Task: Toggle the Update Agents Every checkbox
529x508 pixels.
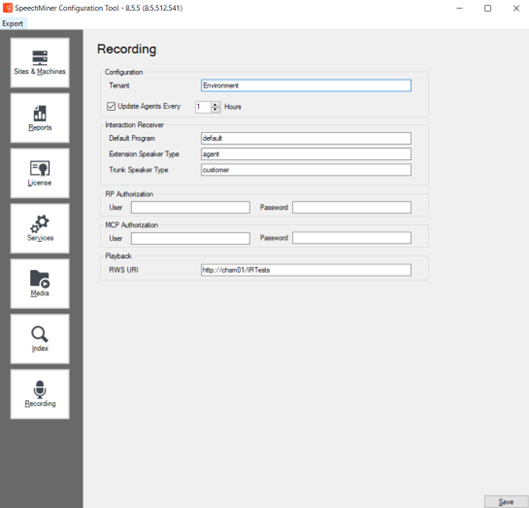Action: point(111,107)
